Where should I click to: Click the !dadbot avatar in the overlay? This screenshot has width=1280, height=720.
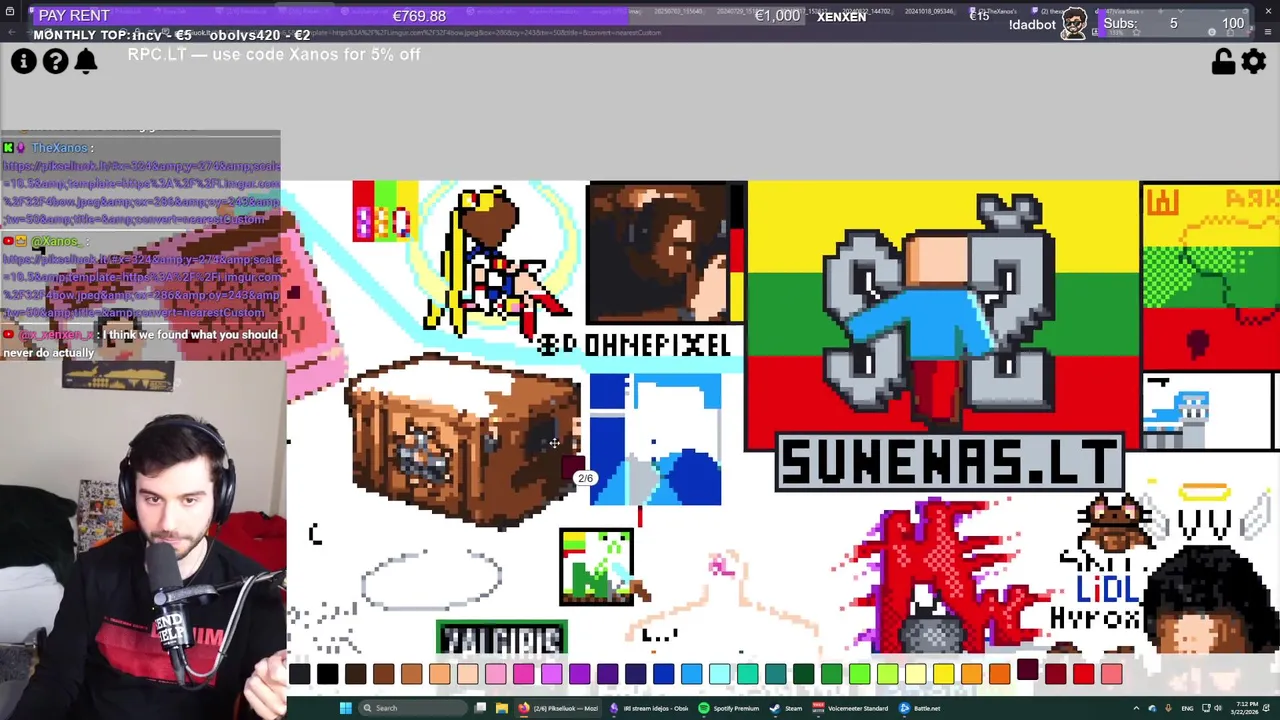(1073, 23)
